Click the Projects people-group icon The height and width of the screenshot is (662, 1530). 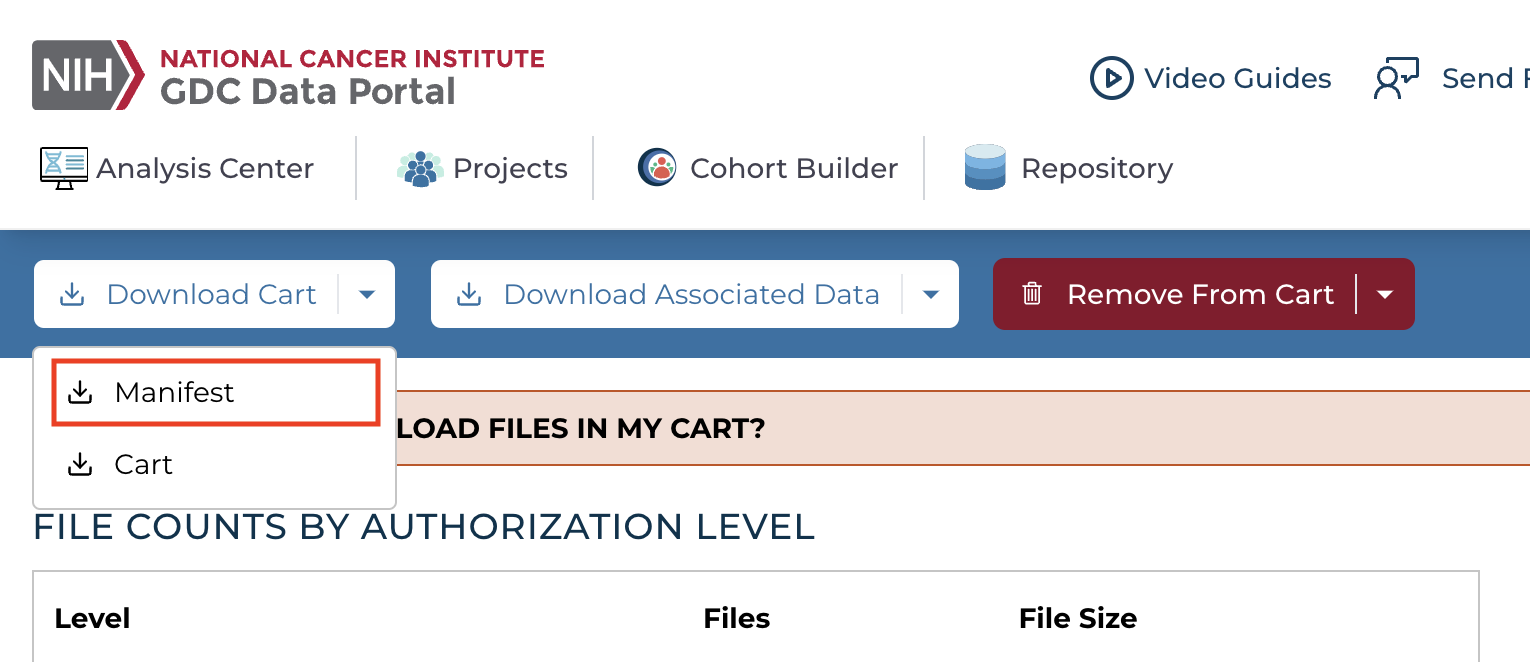(x=420, y=168)
